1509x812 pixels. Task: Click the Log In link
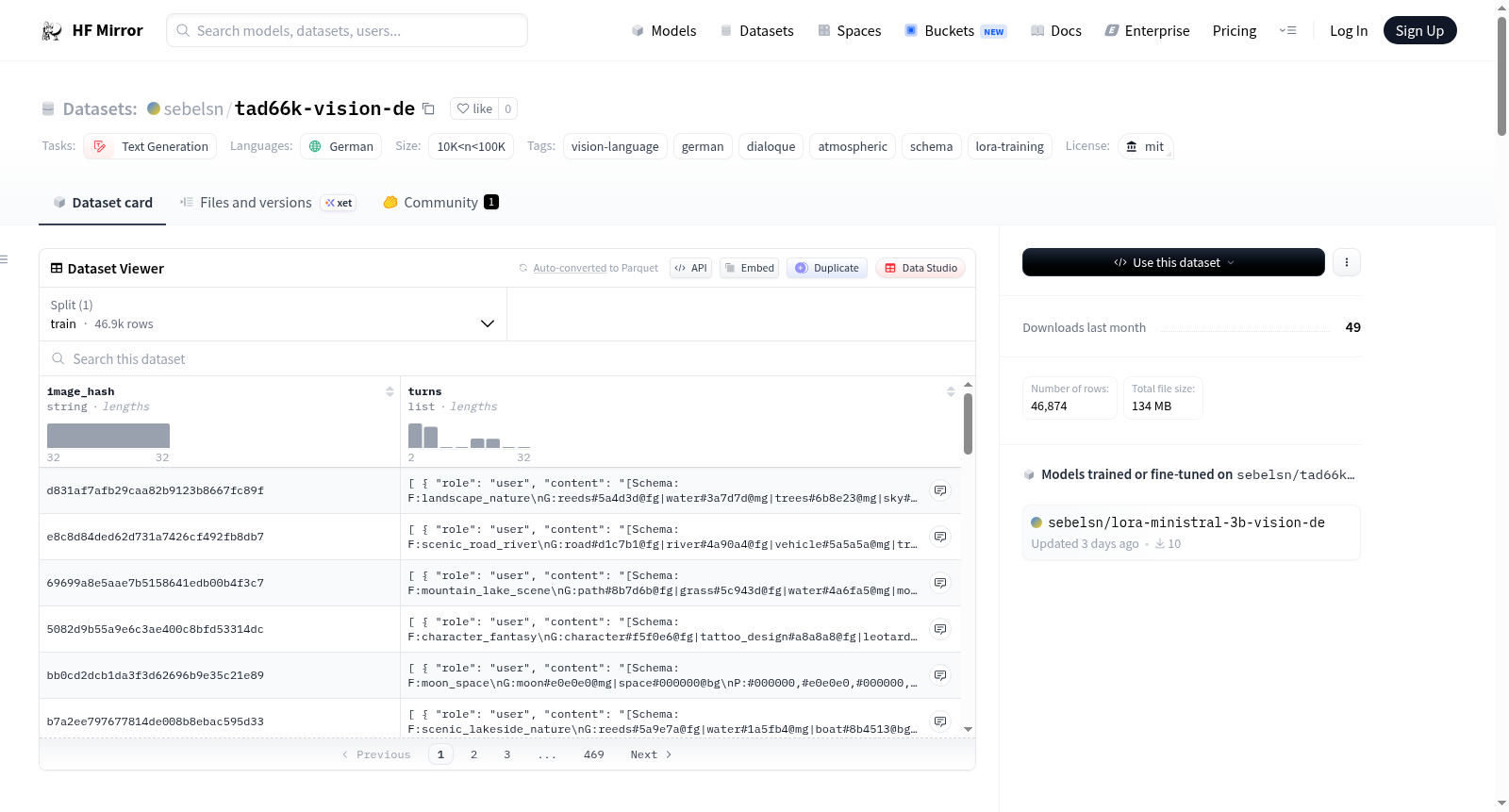[1349, 30]
